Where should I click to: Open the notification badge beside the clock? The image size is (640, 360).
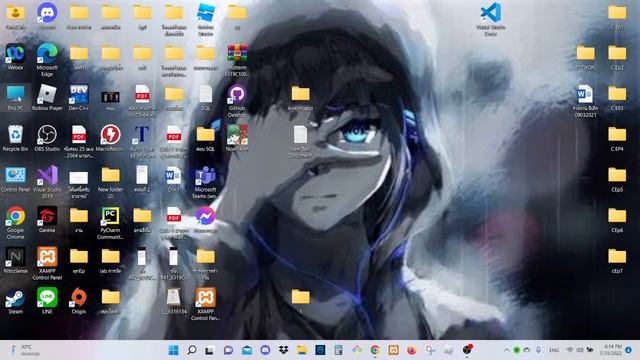coord(629,350)
